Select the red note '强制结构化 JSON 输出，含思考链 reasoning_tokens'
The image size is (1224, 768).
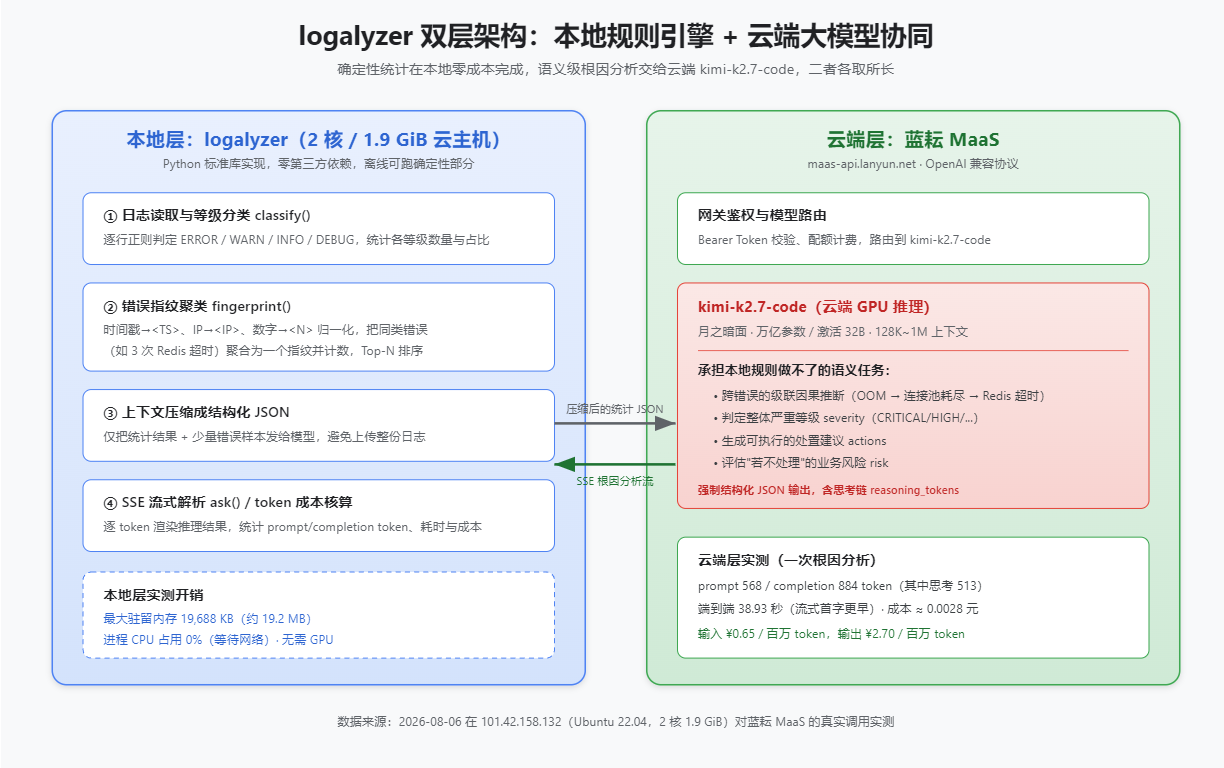point(828,490)
